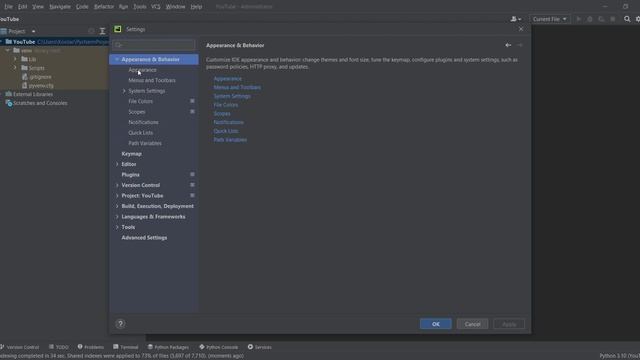Expand the Editor settings group
640x360 pixels.
(x=117, y=164)
